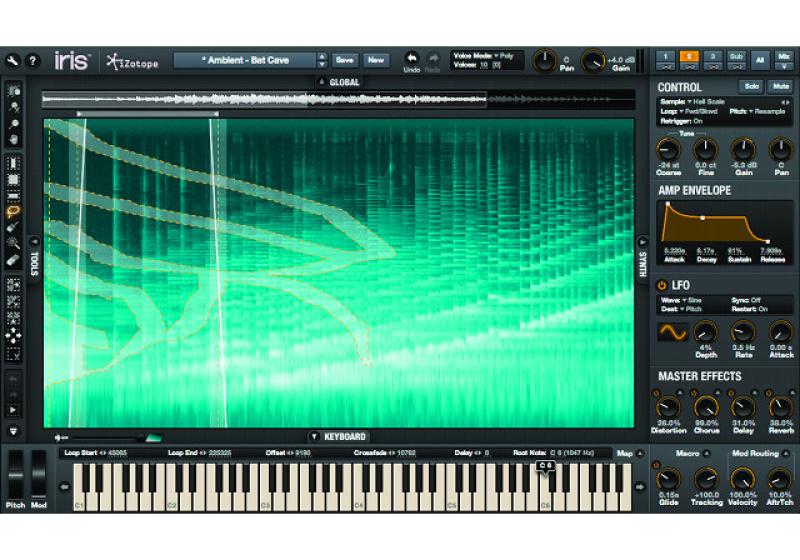Toggle Solo for the current sample
This screenshot has height=560, width=800.
click(751, 87)
